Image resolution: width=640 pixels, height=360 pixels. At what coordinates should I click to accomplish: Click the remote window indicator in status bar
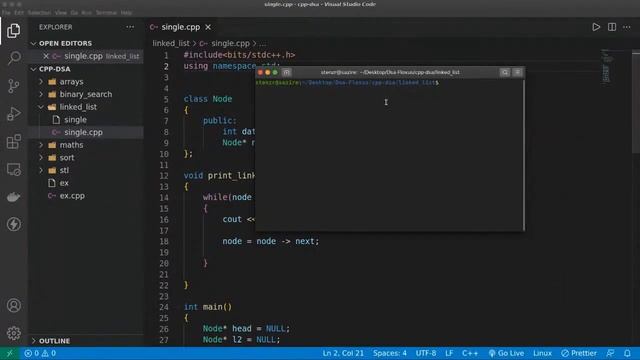point(9,353)
